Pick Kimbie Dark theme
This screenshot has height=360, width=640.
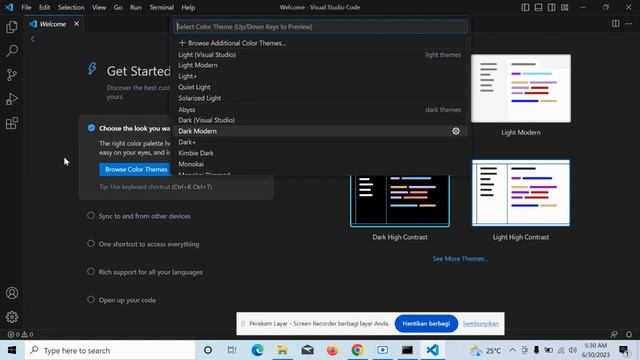click(320, 153)
